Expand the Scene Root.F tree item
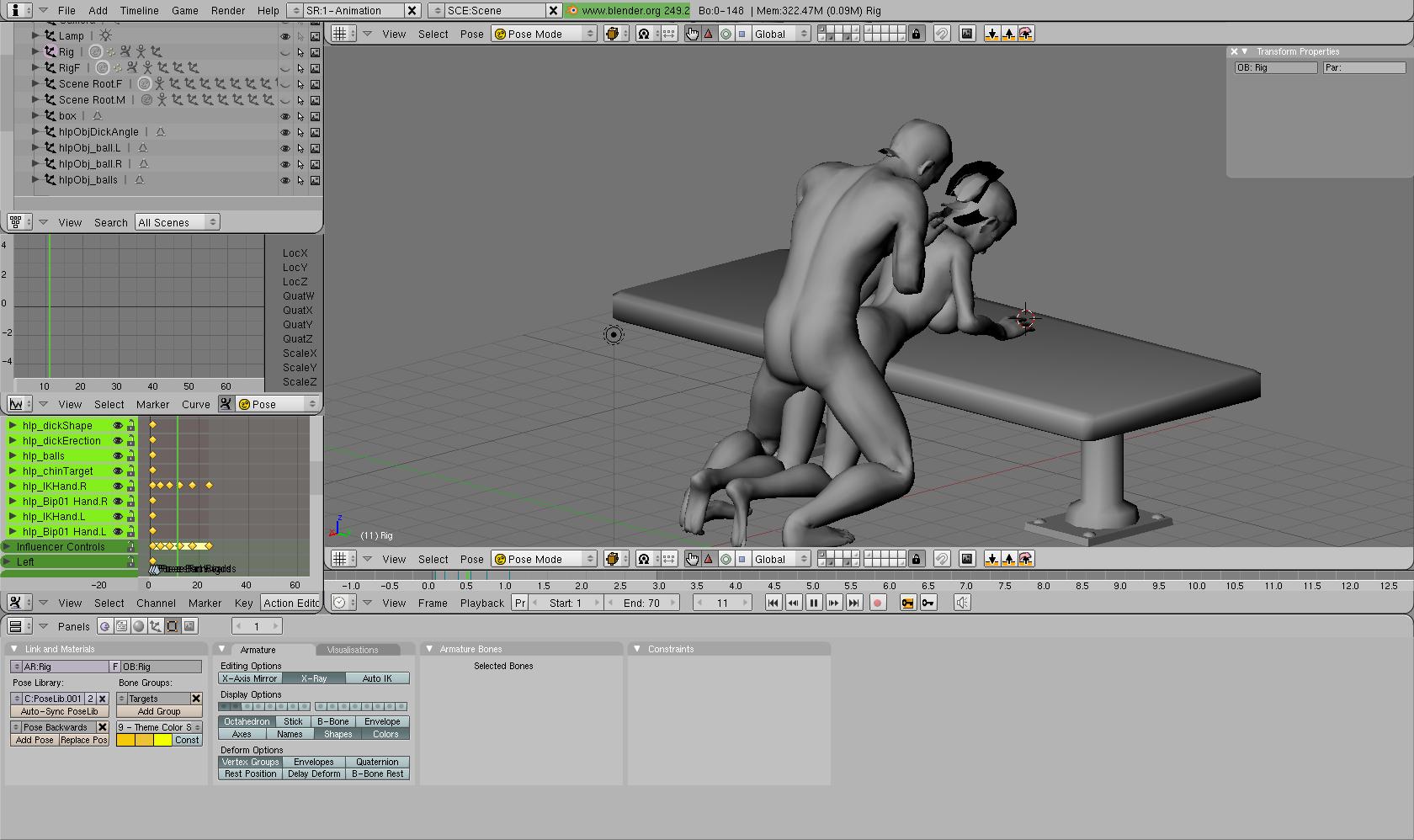The height and width of the screenshot is (840, 1414). 35,83
